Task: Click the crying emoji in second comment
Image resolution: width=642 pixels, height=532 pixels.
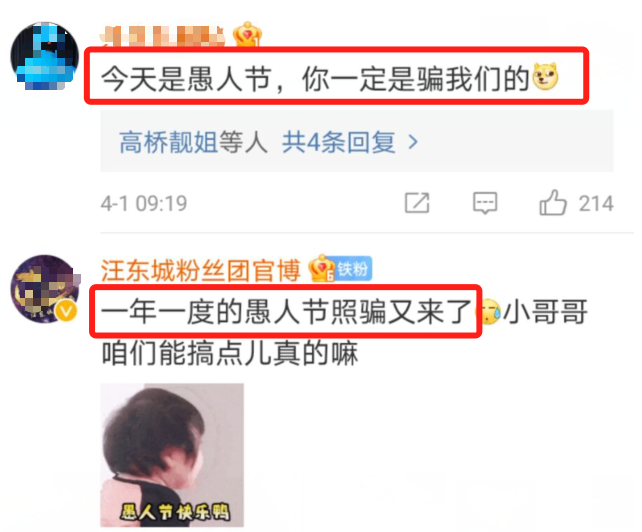Action: [490, 312]
